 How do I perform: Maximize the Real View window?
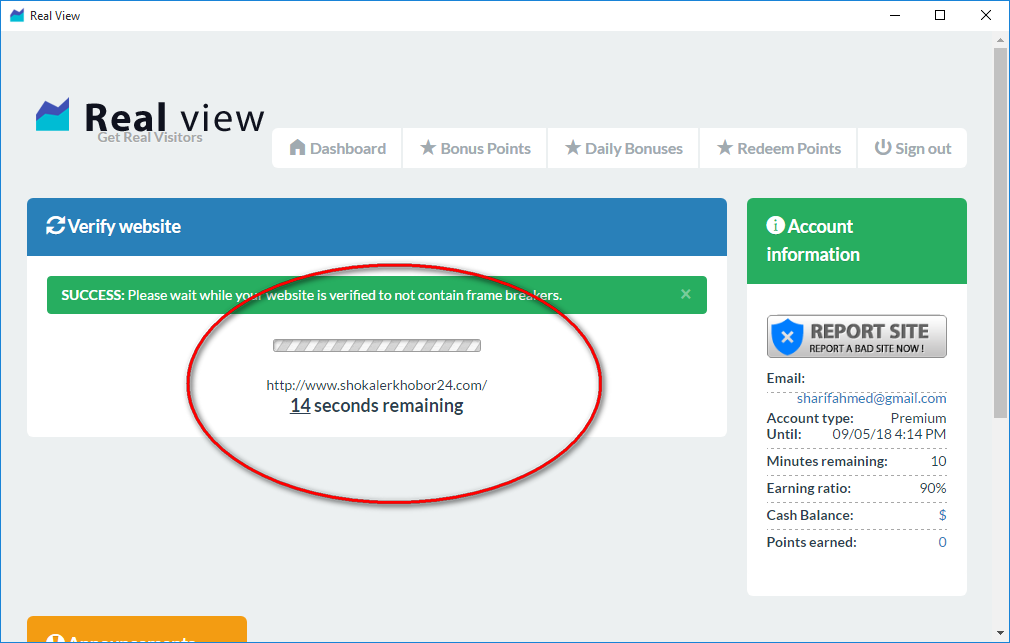[940, 15]
